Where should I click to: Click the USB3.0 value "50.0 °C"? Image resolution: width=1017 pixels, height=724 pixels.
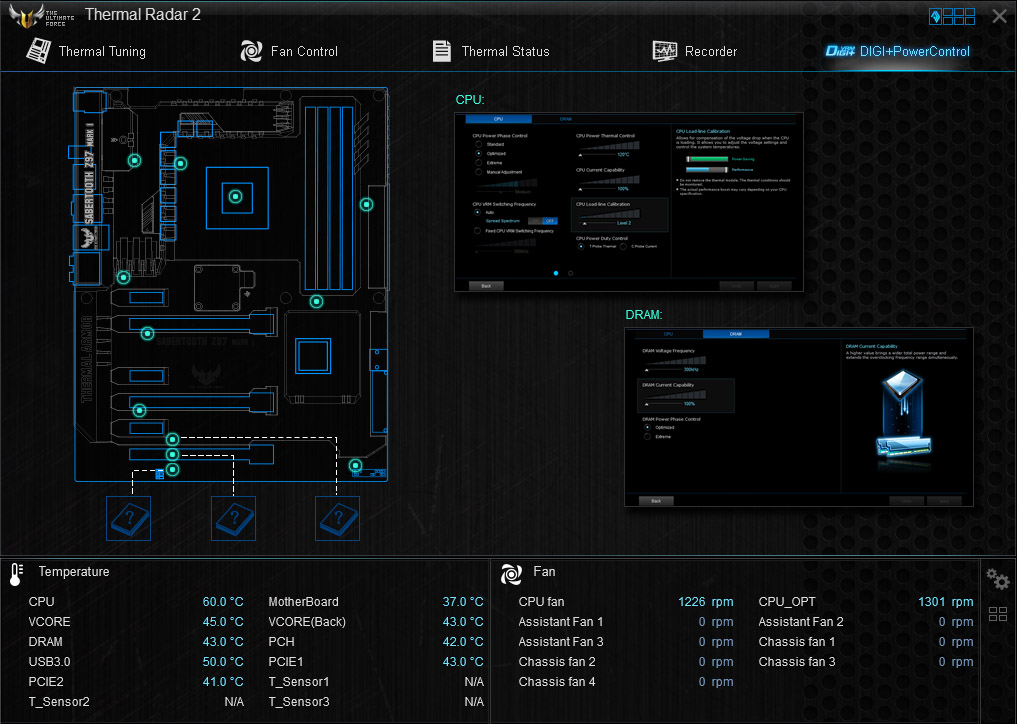[x=223, y=662]
